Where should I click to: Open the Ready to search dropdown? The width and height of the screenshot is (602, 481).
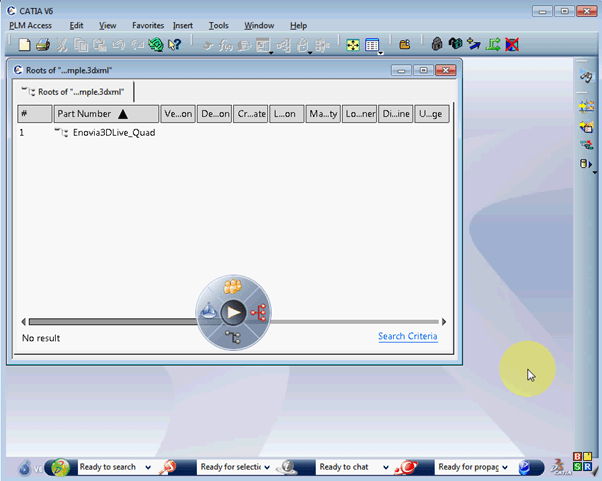click(x=148, y=467)
